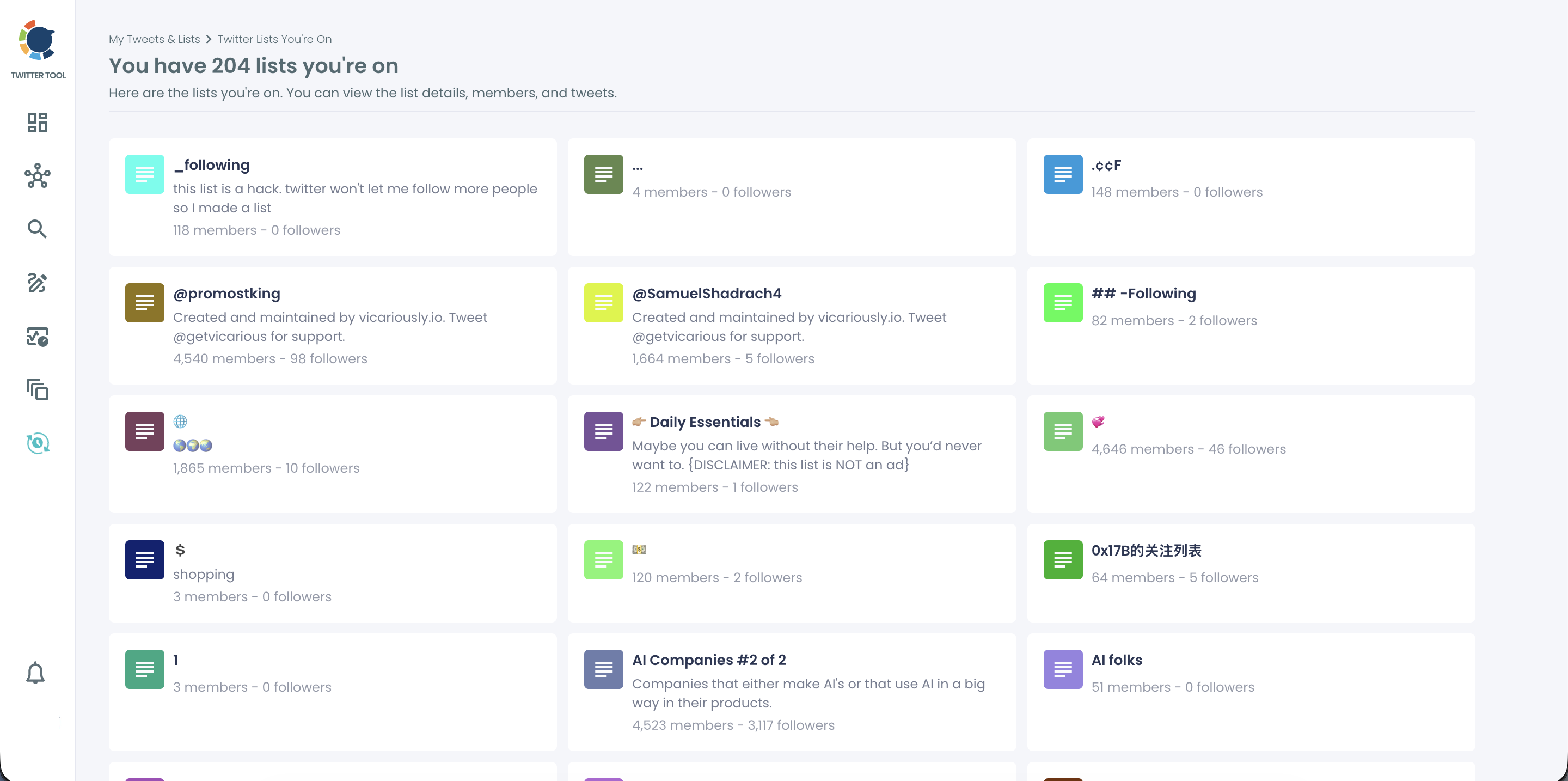Open the _following list title

coord(211,165)
